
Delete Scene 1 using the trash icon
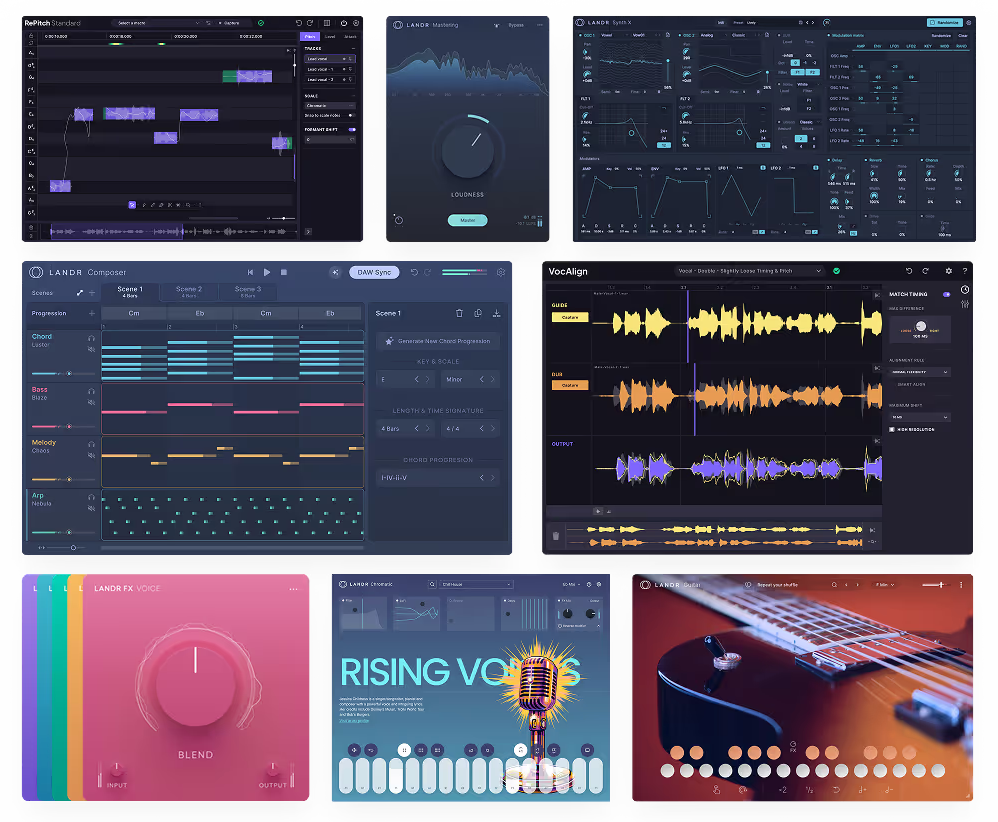pos(460,313)
